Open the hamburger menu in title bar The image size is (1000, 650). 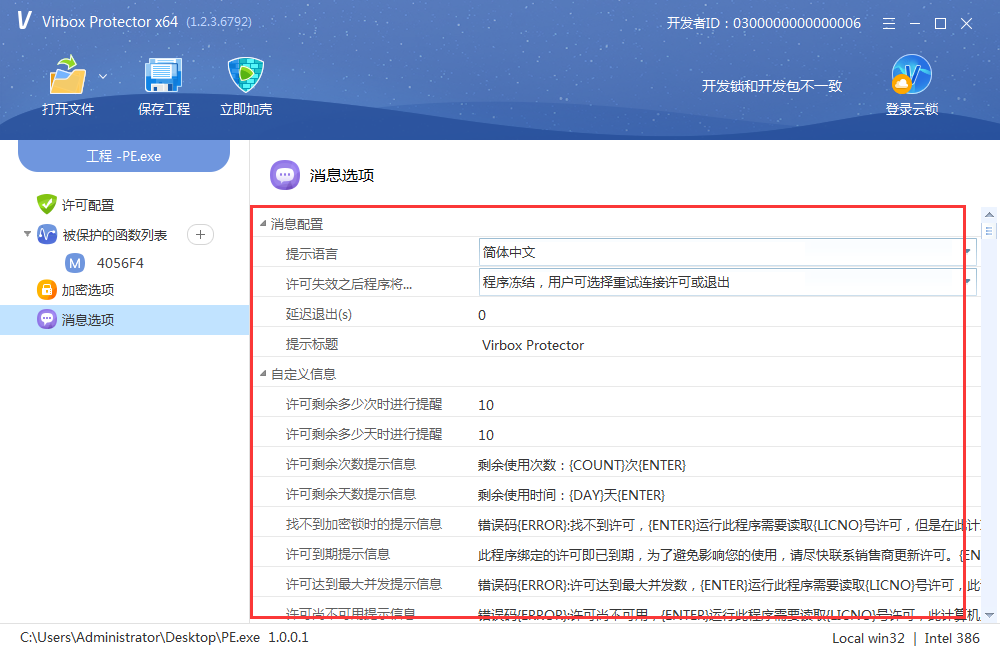pos(888,24)
